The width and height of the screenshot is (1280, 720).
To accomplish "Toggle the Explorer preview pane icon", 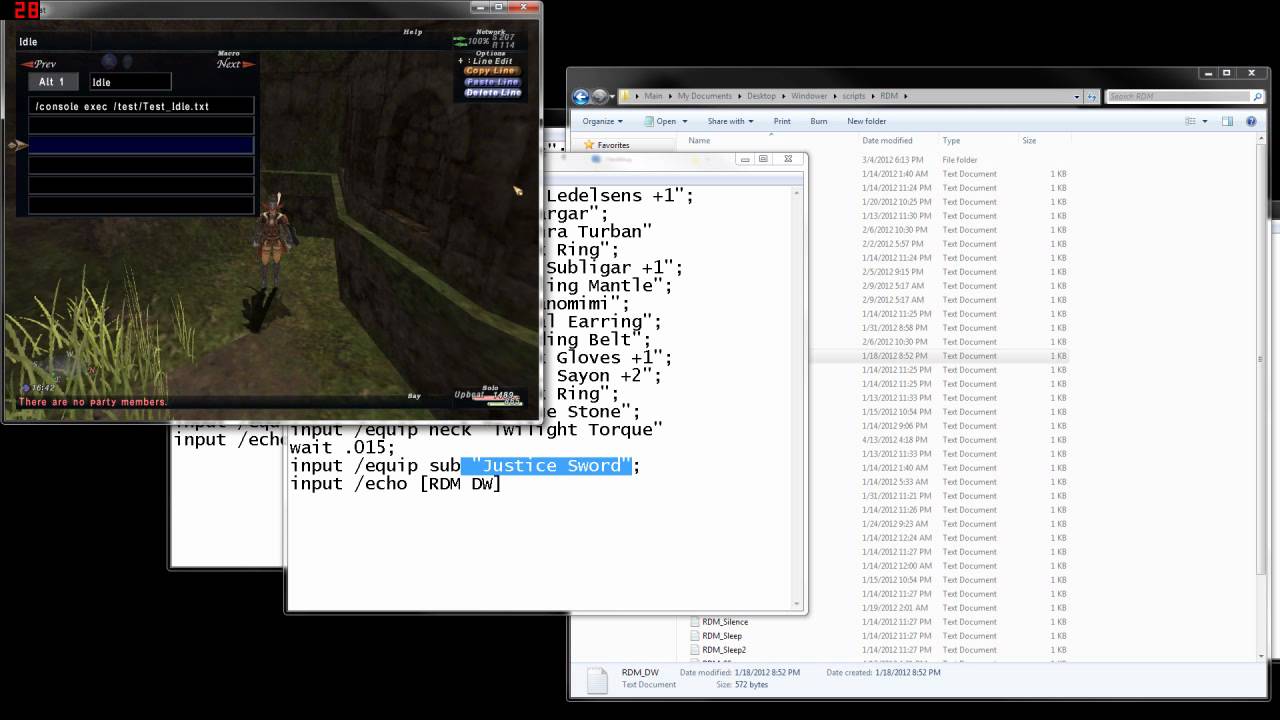I will (x=1228, y=121).
